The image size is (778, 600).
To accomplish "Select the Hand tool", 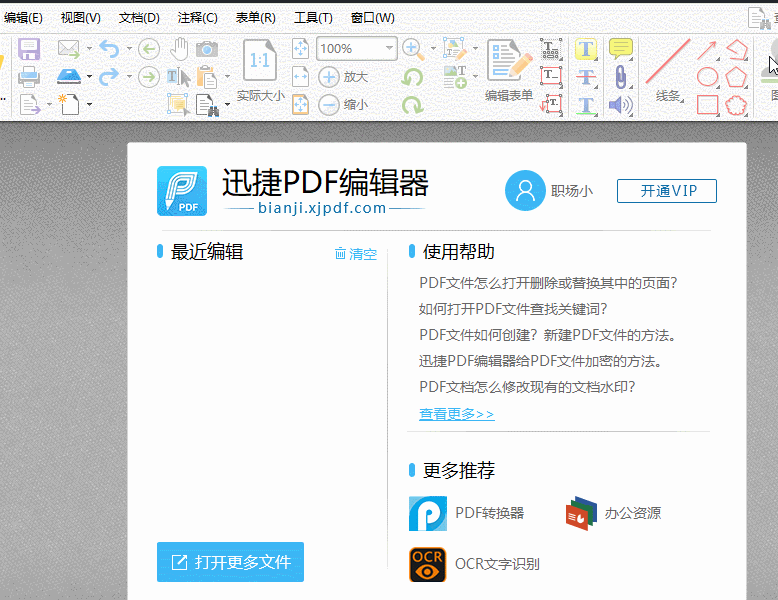I will click(x=179, y=49).
